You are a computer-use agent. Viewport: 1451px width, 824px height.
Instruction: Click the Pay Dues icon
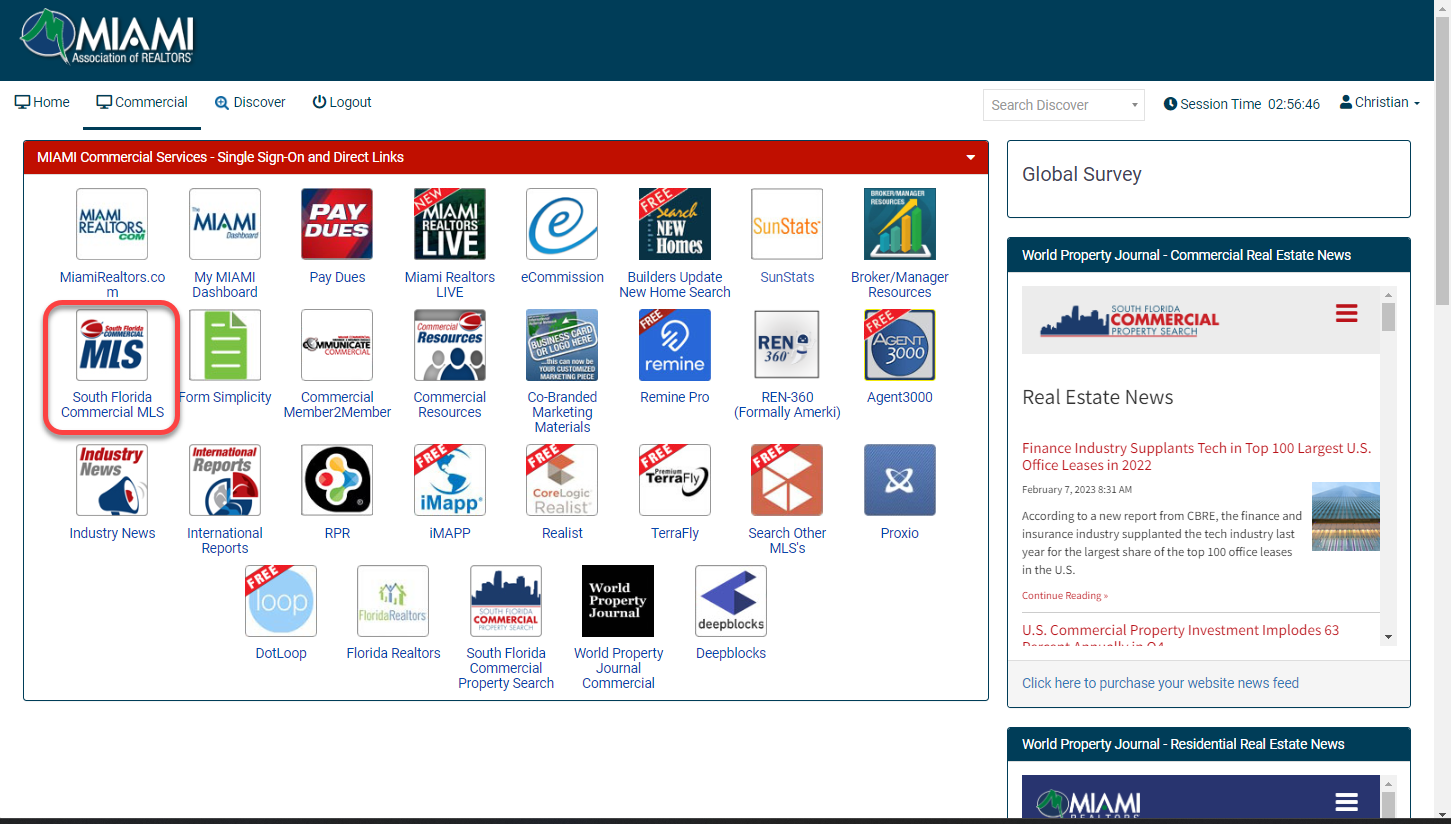(x=337, y=224)
